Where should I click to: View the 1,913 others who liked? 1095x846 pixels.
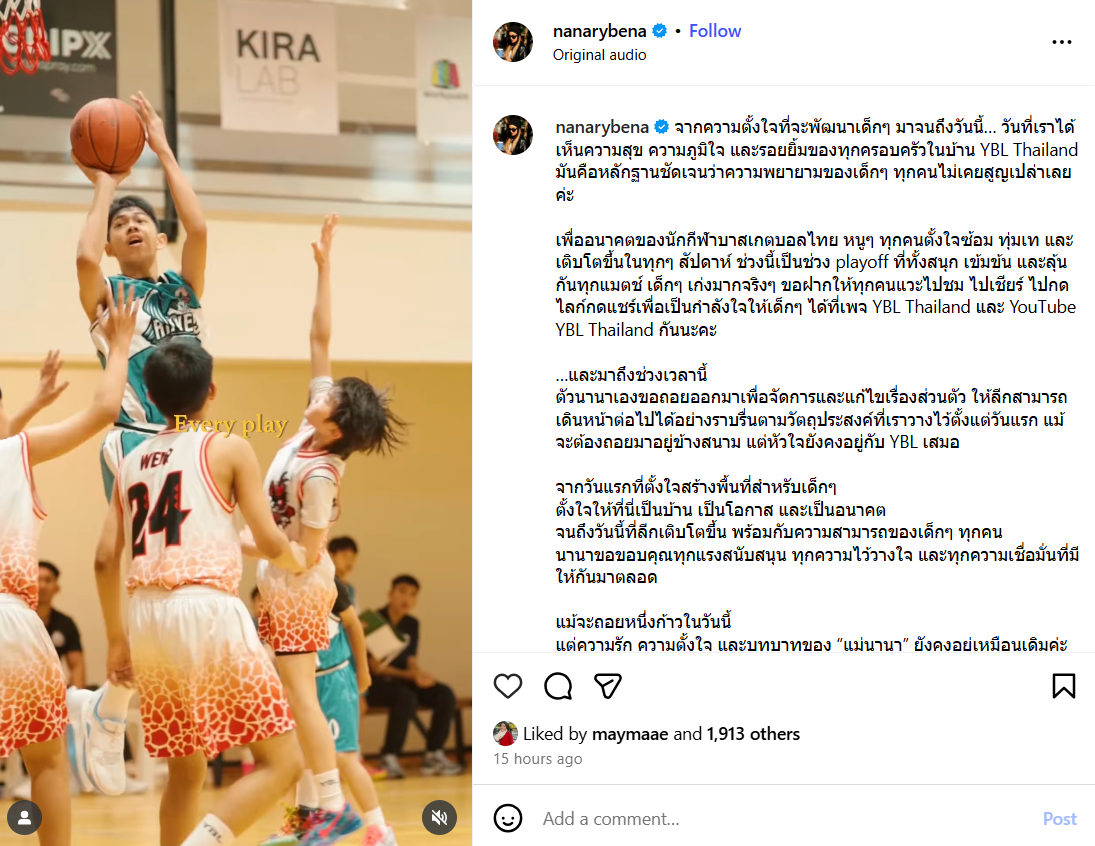753,734
